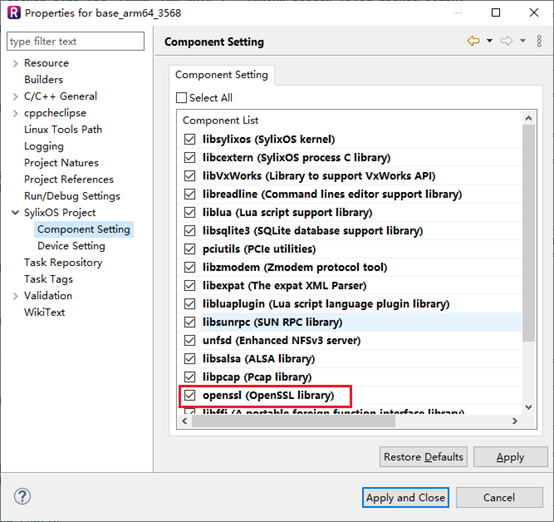
Task: Uncheck libcextern process C library
Action: coord(190,157)
